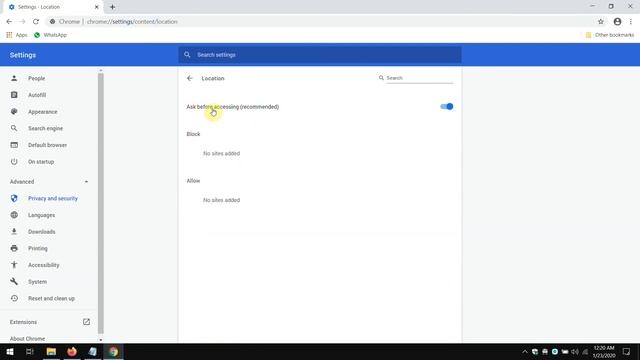Open Reset and clean up section
Screen dimensions: 640x360
click(51, 299)
